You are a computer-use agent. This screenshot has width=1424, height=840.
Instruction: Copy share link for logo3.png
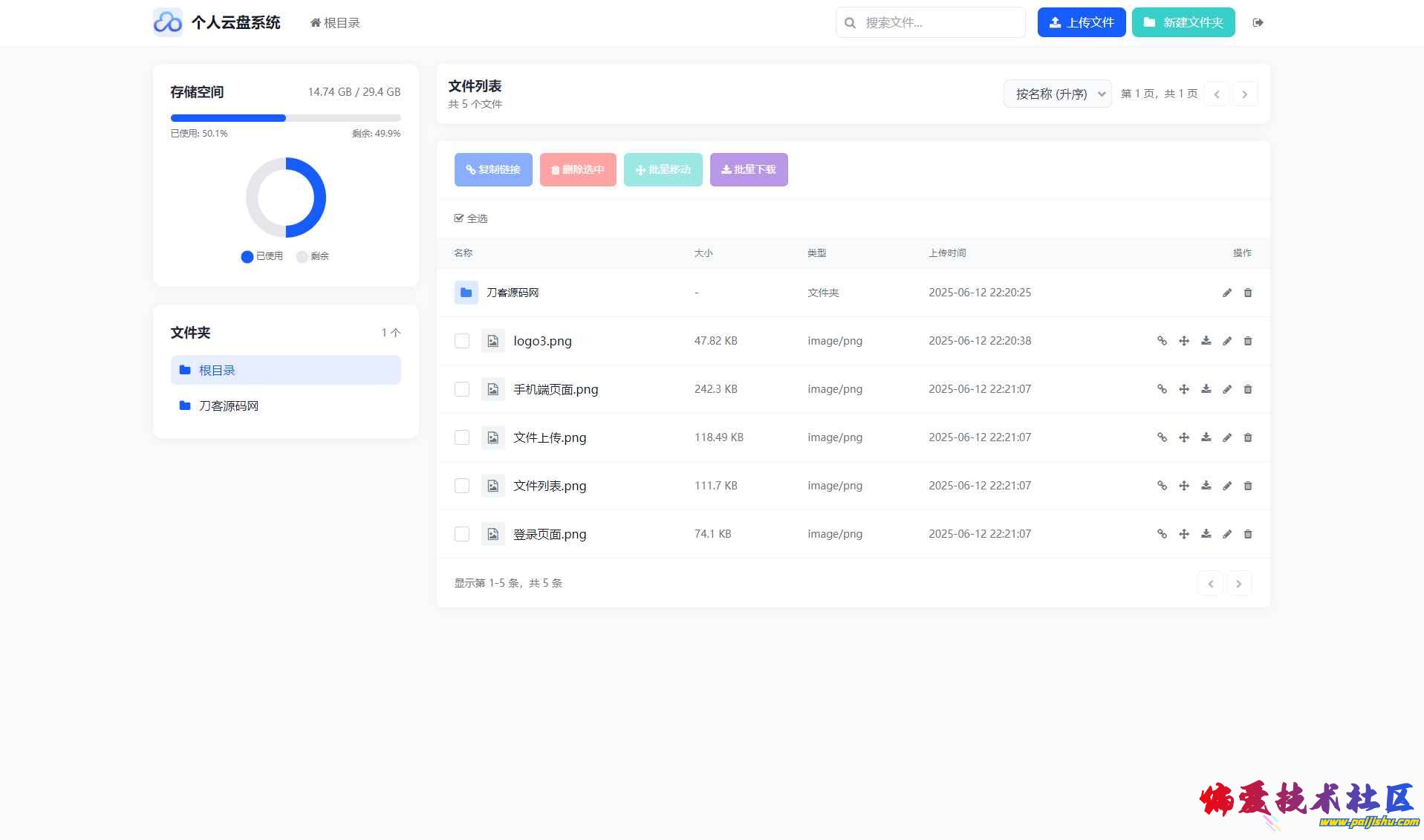[1162, 341]
